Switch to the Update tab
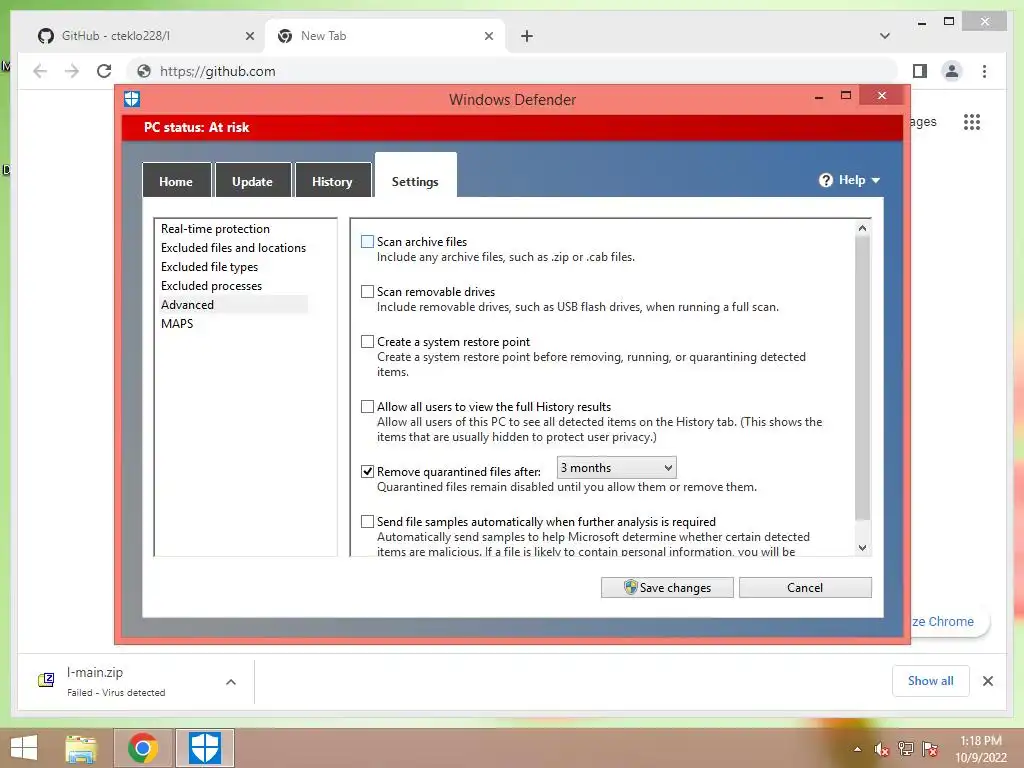The height and width of the screenshot is (768, 1024). pos(253,180)
